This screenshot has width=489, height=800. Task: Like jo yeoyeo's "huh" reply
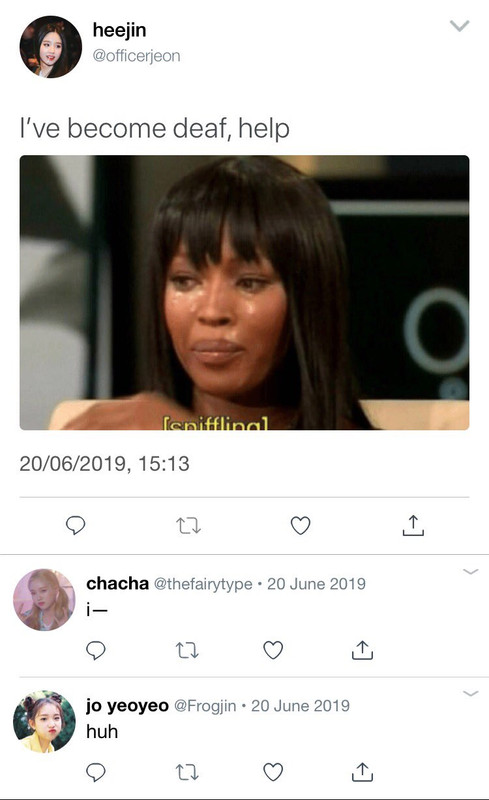(273, 772)
